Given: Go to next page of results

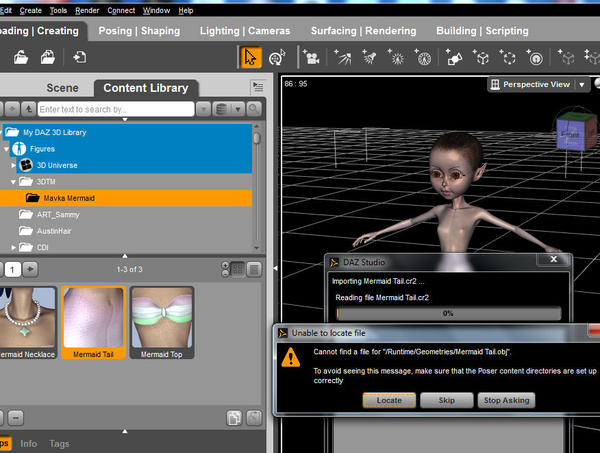Looking at the screenshot, I should pyautogui.click(x=30, y=269).
